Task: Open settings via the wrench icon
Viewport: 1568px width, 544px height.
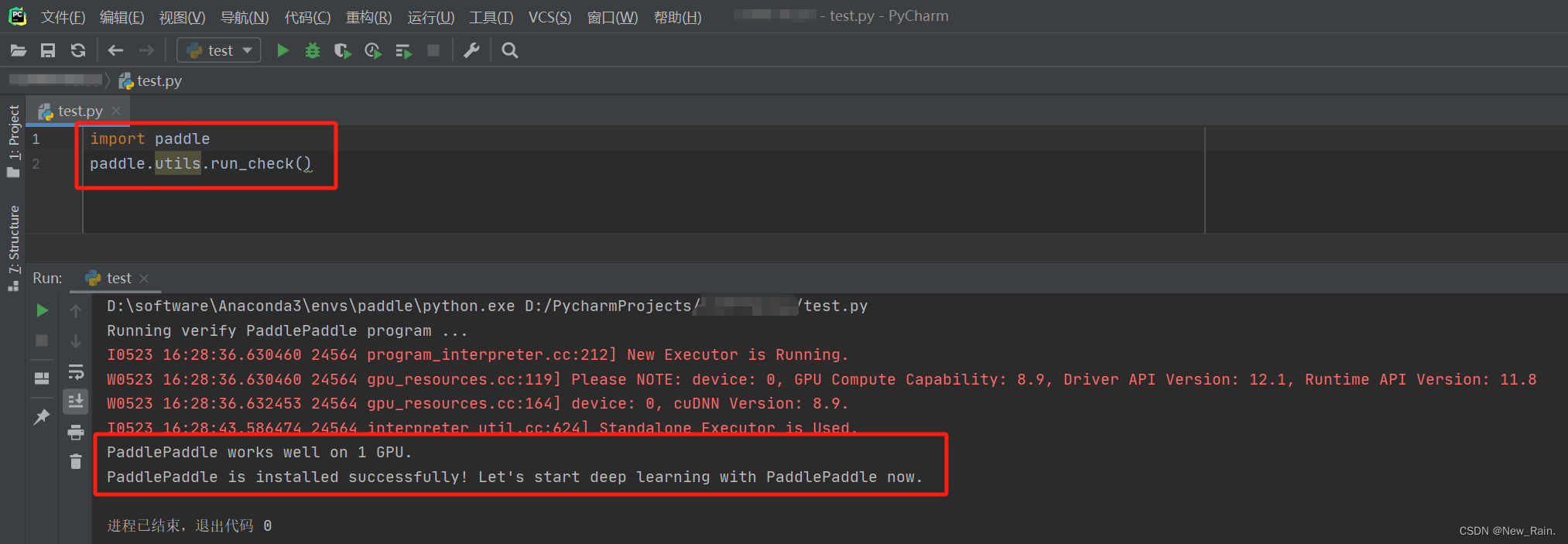Action: click(x=471, y=50)
